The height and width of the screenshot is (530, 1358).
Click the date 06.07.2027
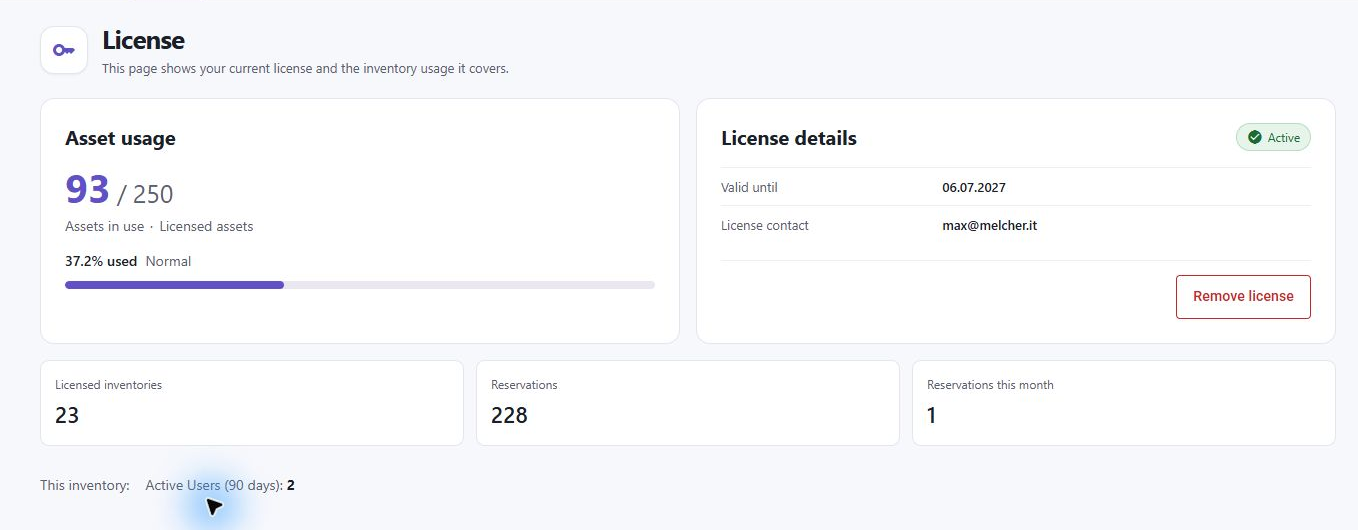click(x=974, y=187)
